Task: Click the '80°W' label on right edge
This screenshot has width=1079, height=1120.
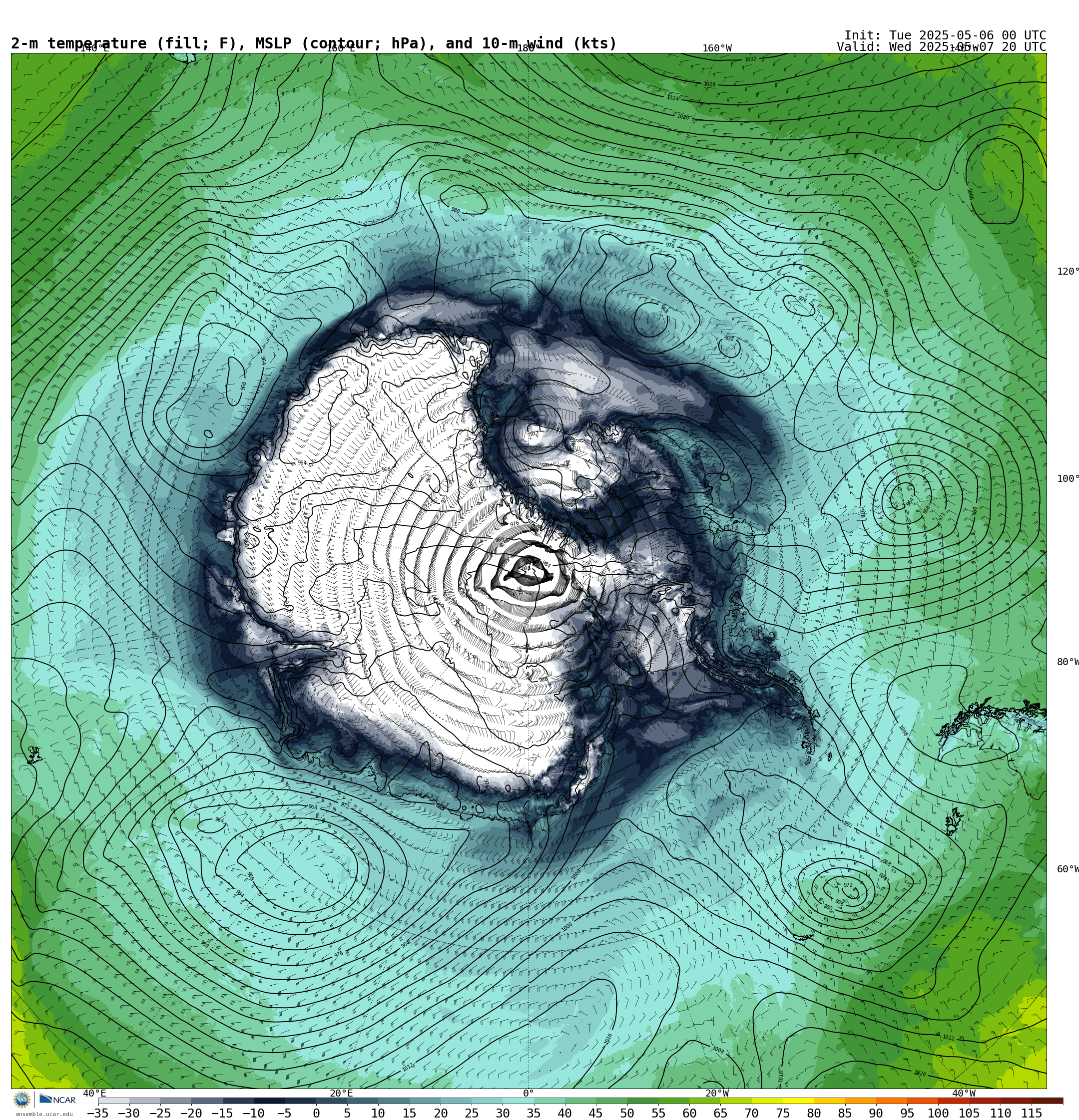Action: [x=1068, y=662]
